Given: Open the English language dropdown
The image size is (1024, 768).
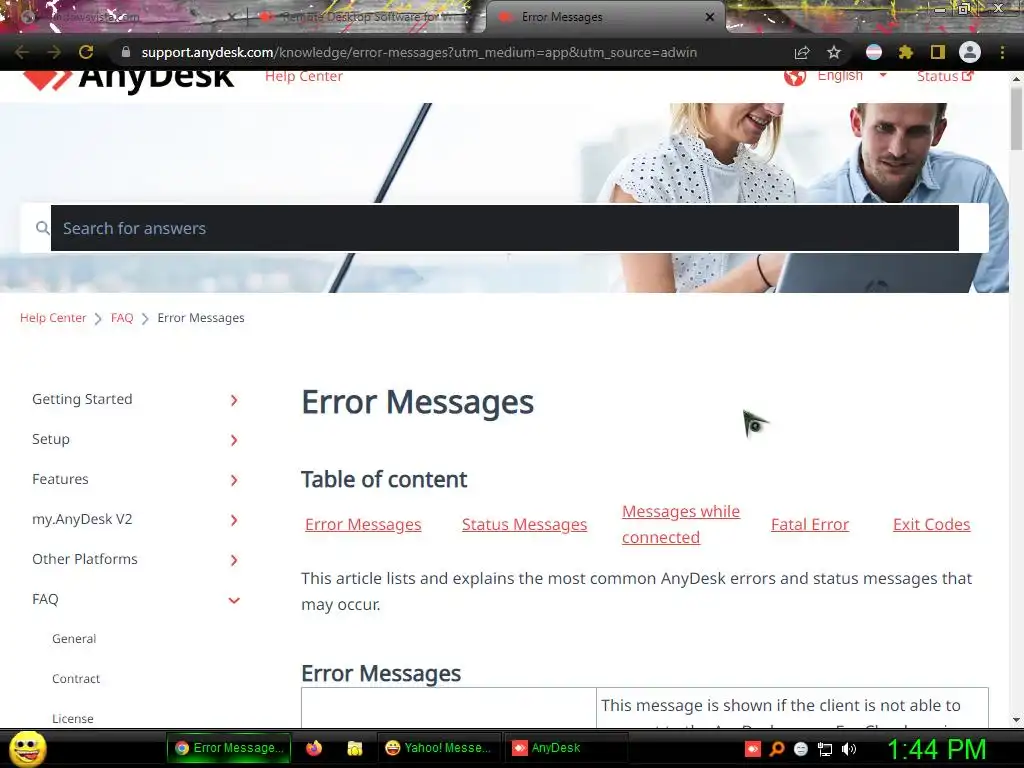Looking at the screenshot, I should tap(852, 76).
